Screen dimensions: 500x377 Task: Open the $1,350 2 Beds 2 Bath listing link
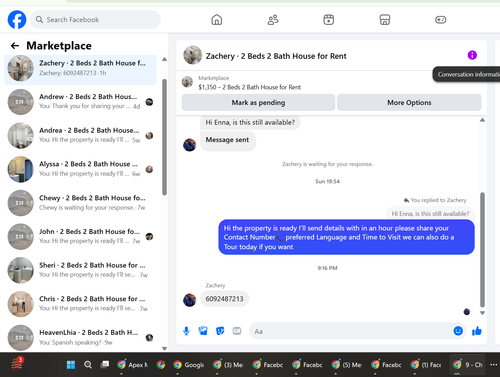pyautogui.click(x=249, y=87)
